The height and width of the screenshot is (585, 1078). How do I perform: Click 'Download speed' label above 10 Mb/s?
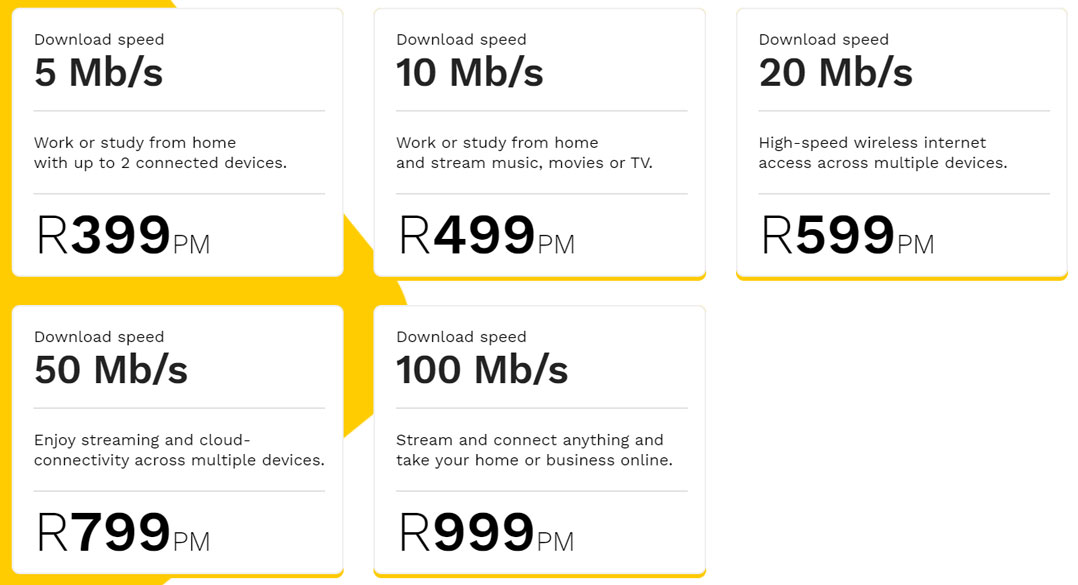point(461,40)
